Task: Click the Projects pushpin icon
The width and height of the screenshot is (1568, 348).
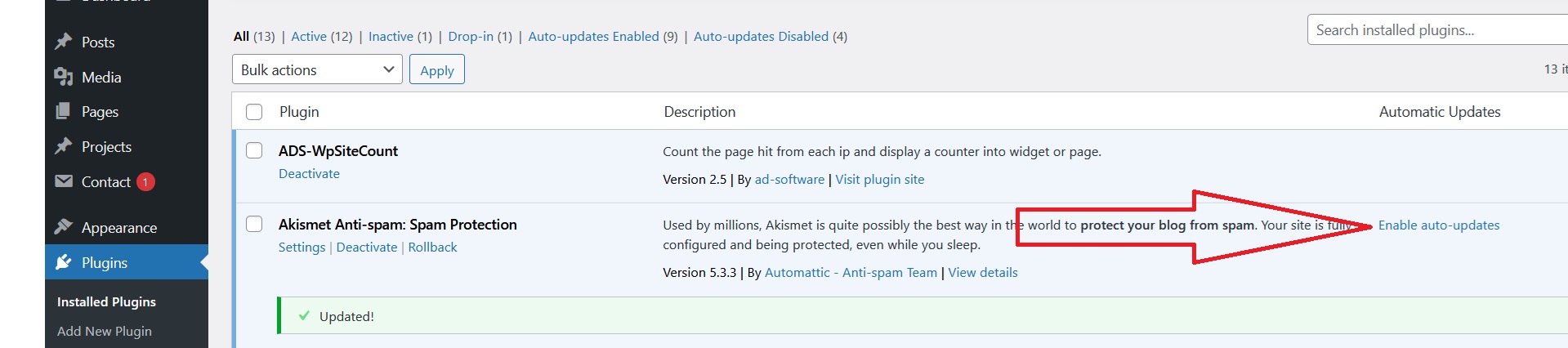Action: tap(64, 146)
